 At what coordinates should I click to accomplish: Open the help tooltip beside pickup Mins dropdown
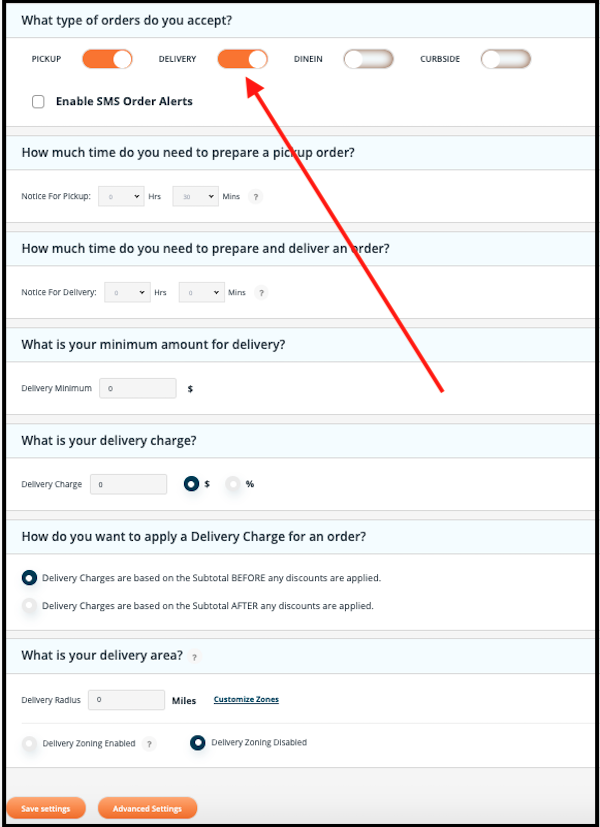coord(256,196)
